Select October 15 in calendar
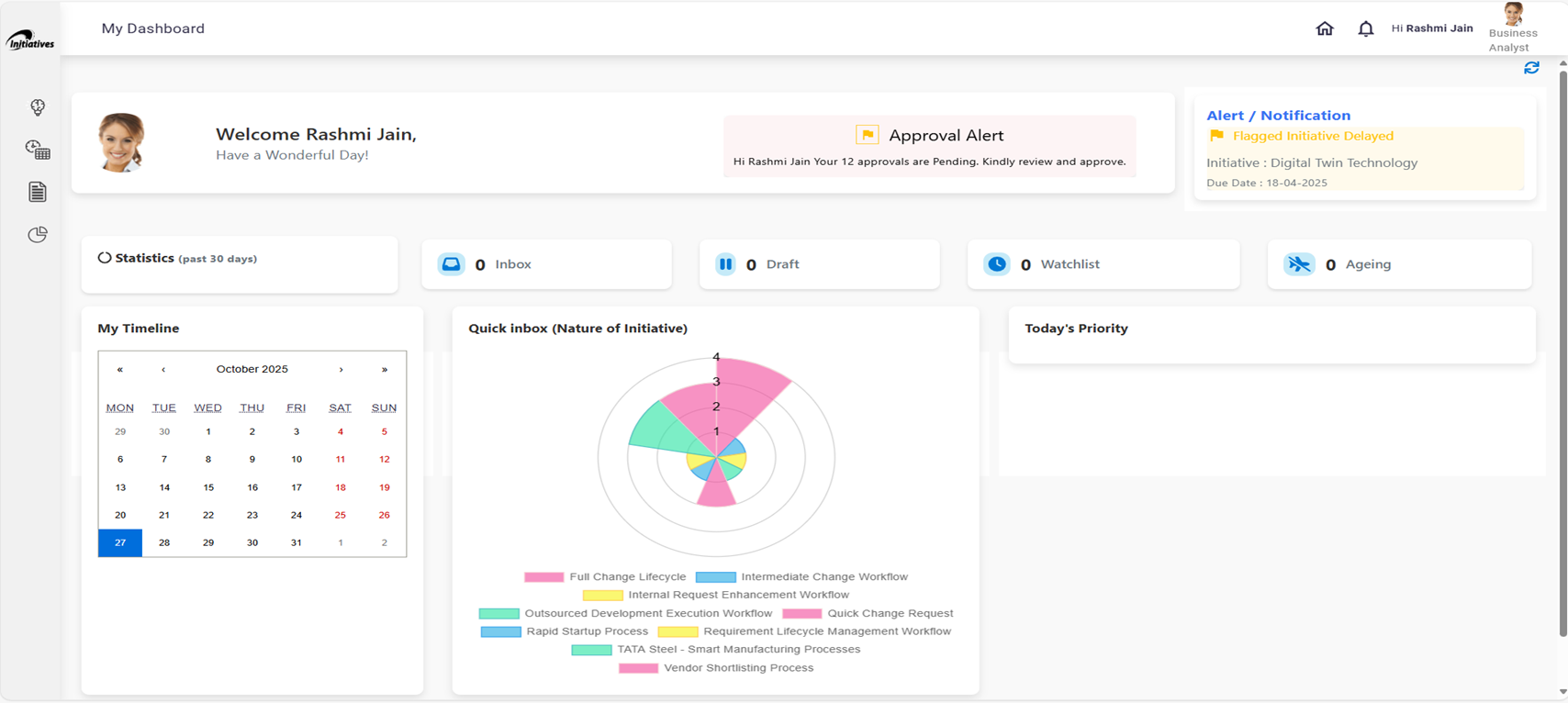Viewport: 1568px width, 703px height. (208, 487)
